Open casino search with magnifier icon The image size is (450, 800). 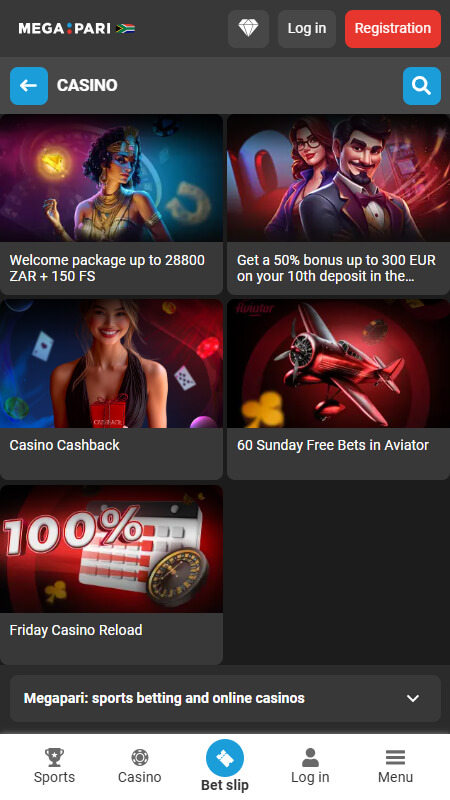click(421, 86)
